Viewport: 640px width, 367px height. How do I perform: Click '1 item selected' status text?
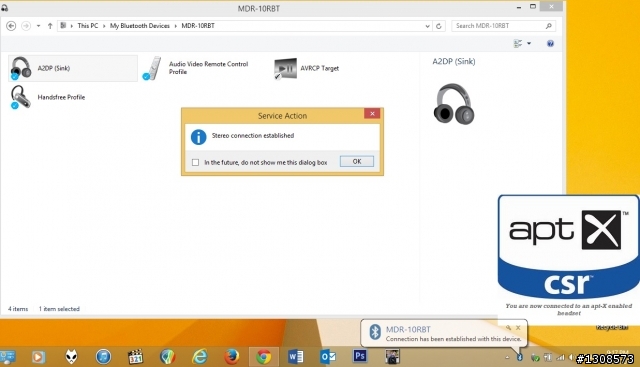coord(59,309)
